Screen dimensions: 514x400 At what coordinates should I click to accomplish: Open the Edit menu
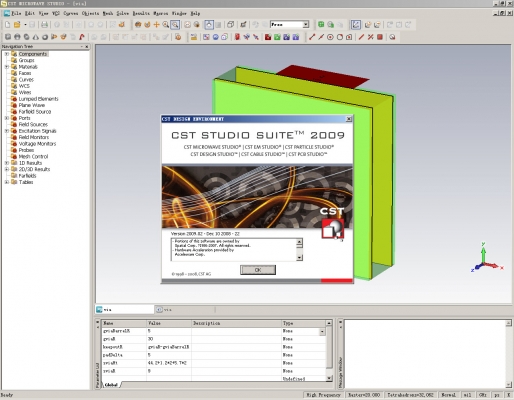pos(30,13)
